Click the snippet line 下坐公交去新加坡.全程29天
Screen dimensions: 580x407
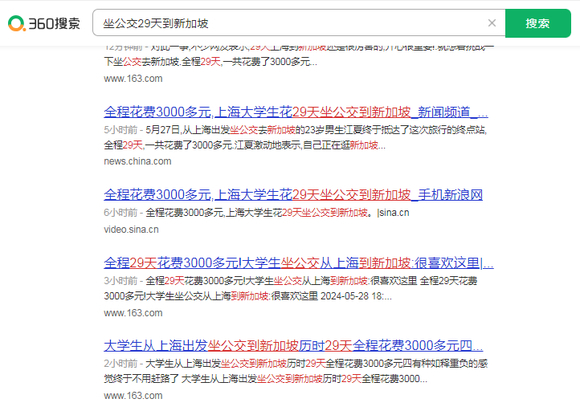(x=210, y=61)
